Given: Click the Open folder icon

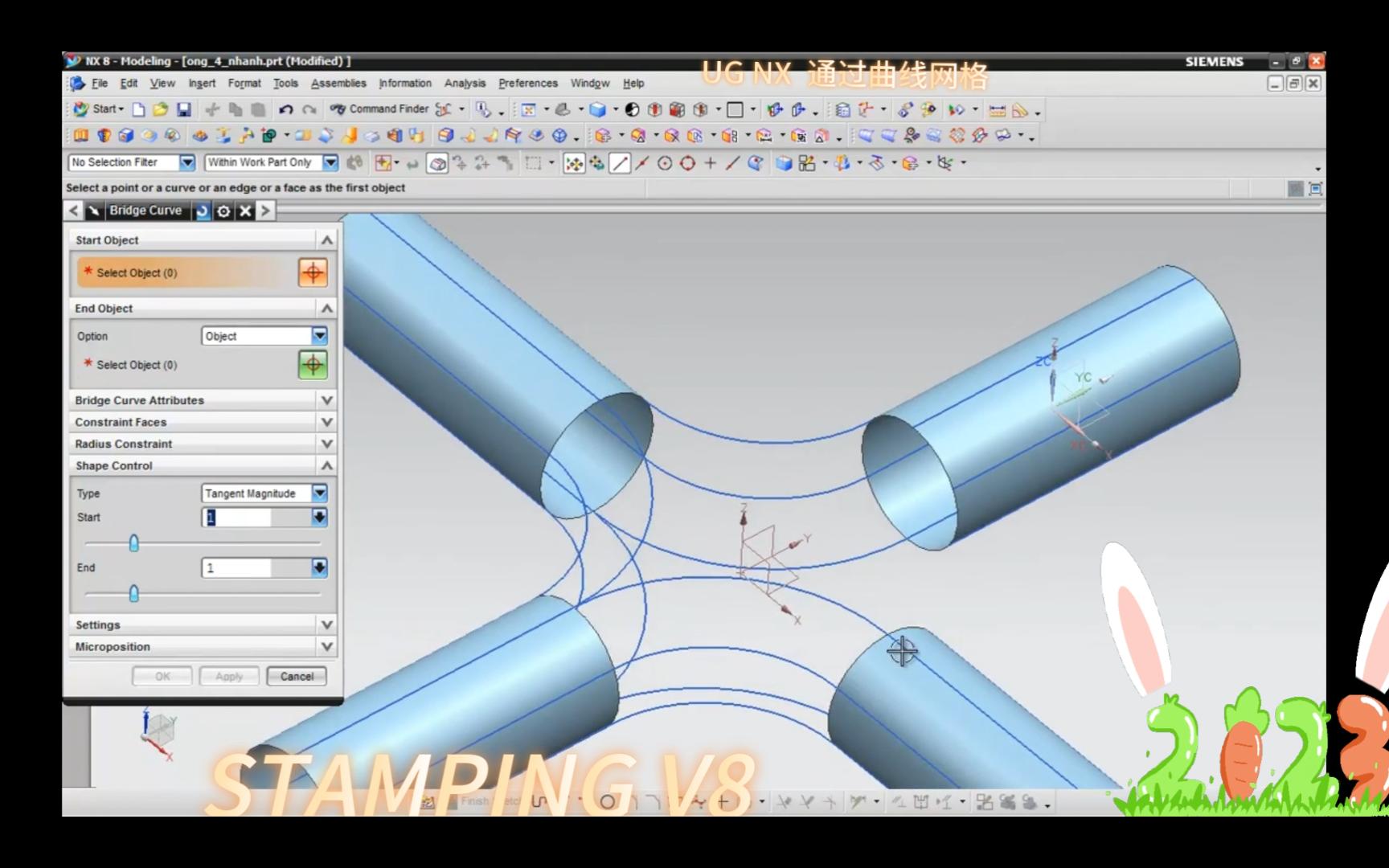Looking at the screenshot, I should pyautogui.click(x=161, y=109).
